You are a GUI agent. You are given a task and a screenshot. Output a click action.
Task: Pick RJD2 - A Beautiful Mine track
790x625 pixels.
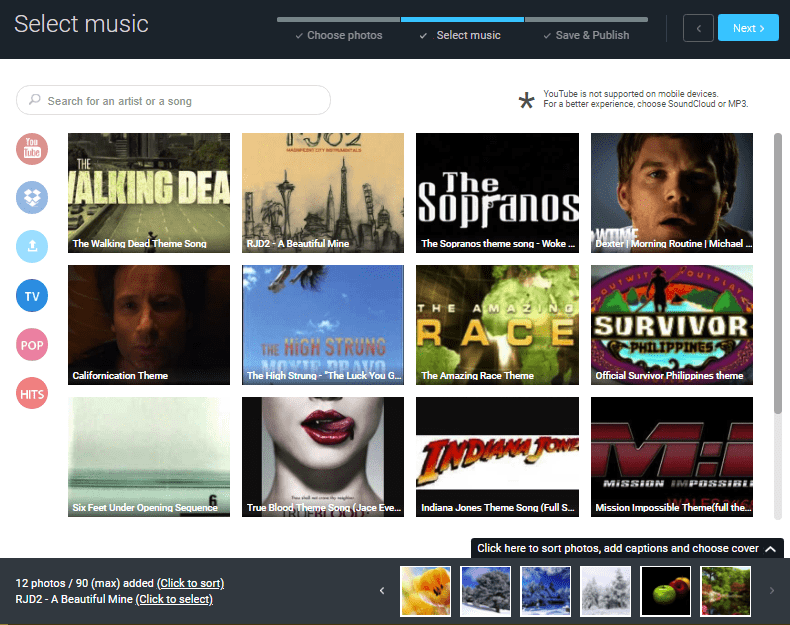[323, 193]
